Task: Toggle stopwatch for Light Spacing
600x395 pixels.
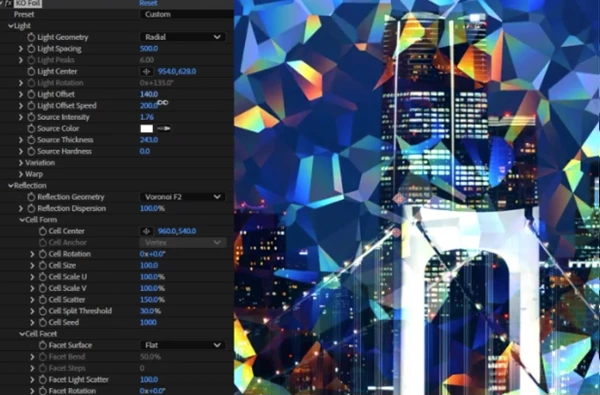Action: click(x=31, y=49)
